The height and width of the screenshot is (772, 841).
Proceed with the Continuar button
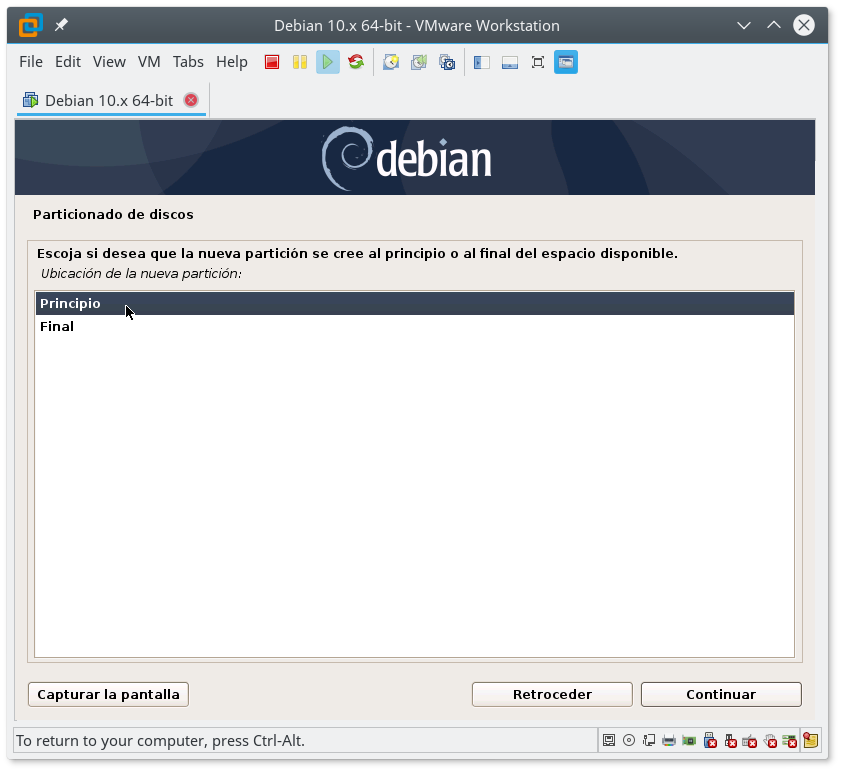pos(721,695)
